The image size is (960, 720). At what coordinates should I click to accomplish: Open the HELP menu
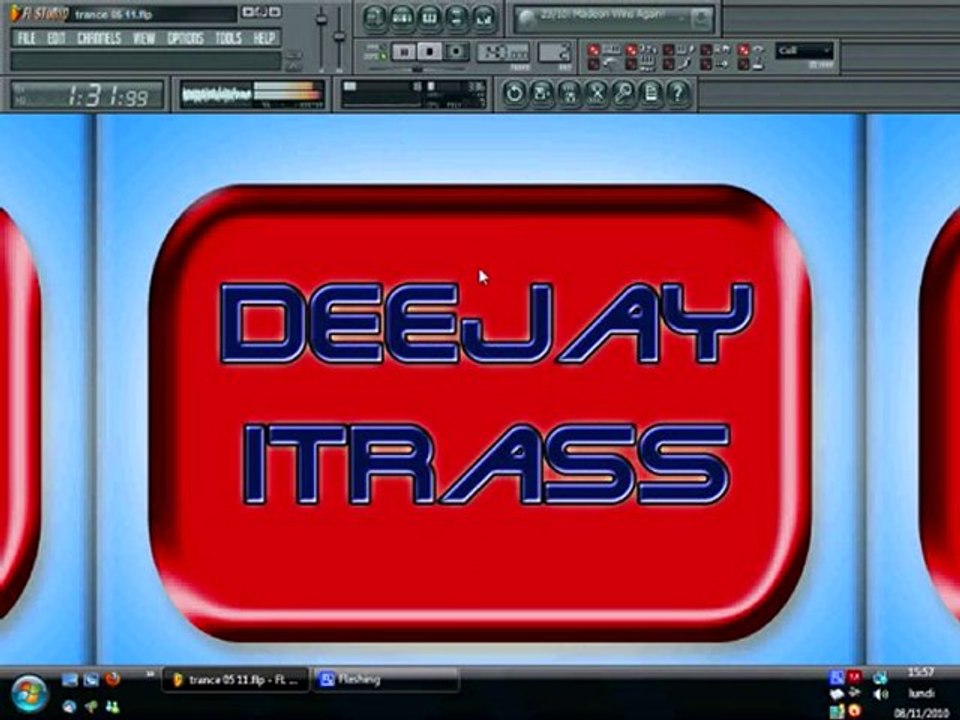(263, 39)
